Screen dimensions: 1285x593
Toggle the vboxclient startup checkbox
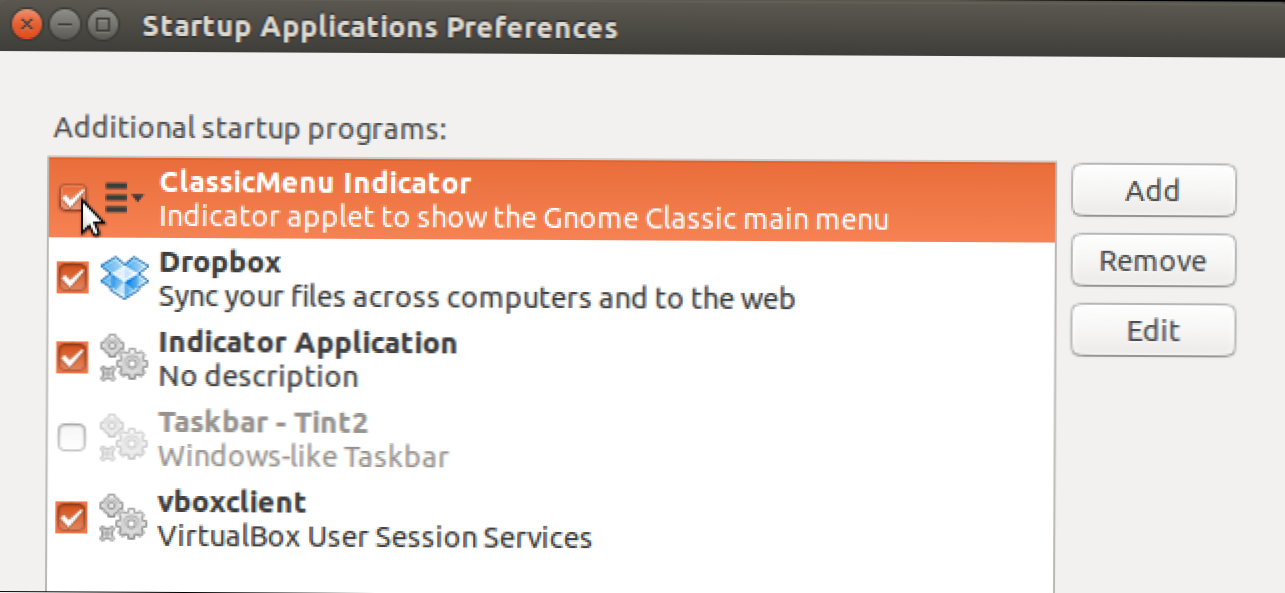[72, 517]
